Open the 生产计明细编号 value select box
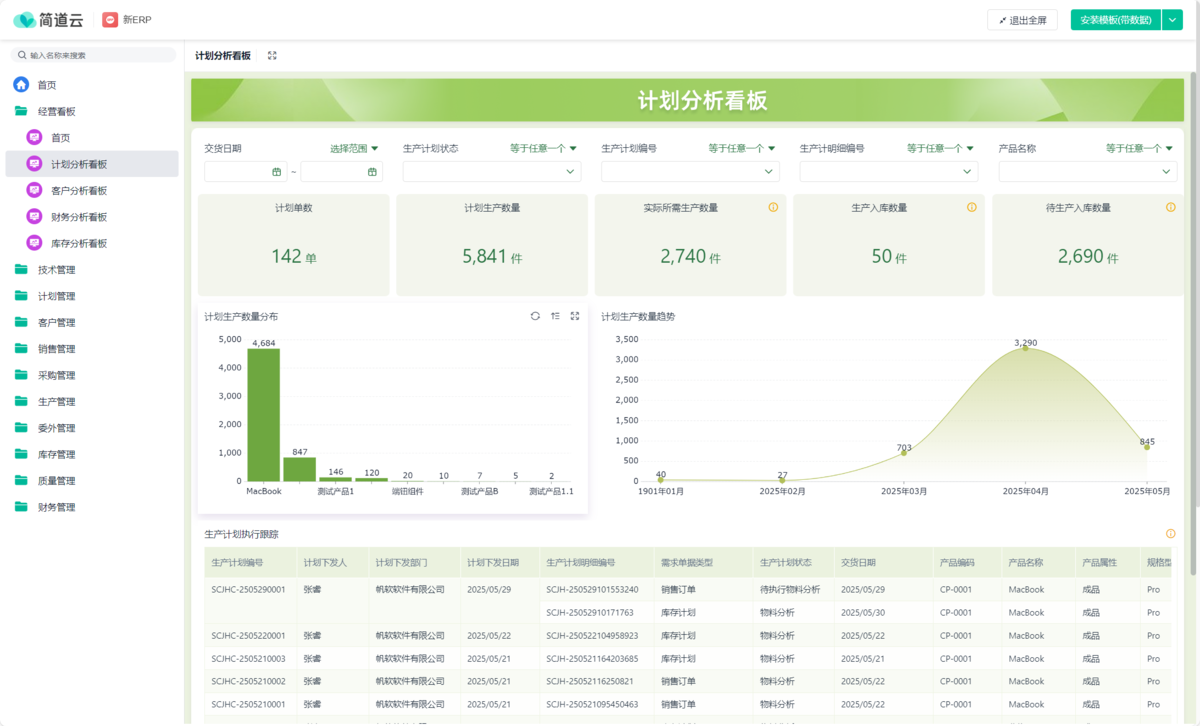This screenshot has width=1200, height=726. (889, 172)
